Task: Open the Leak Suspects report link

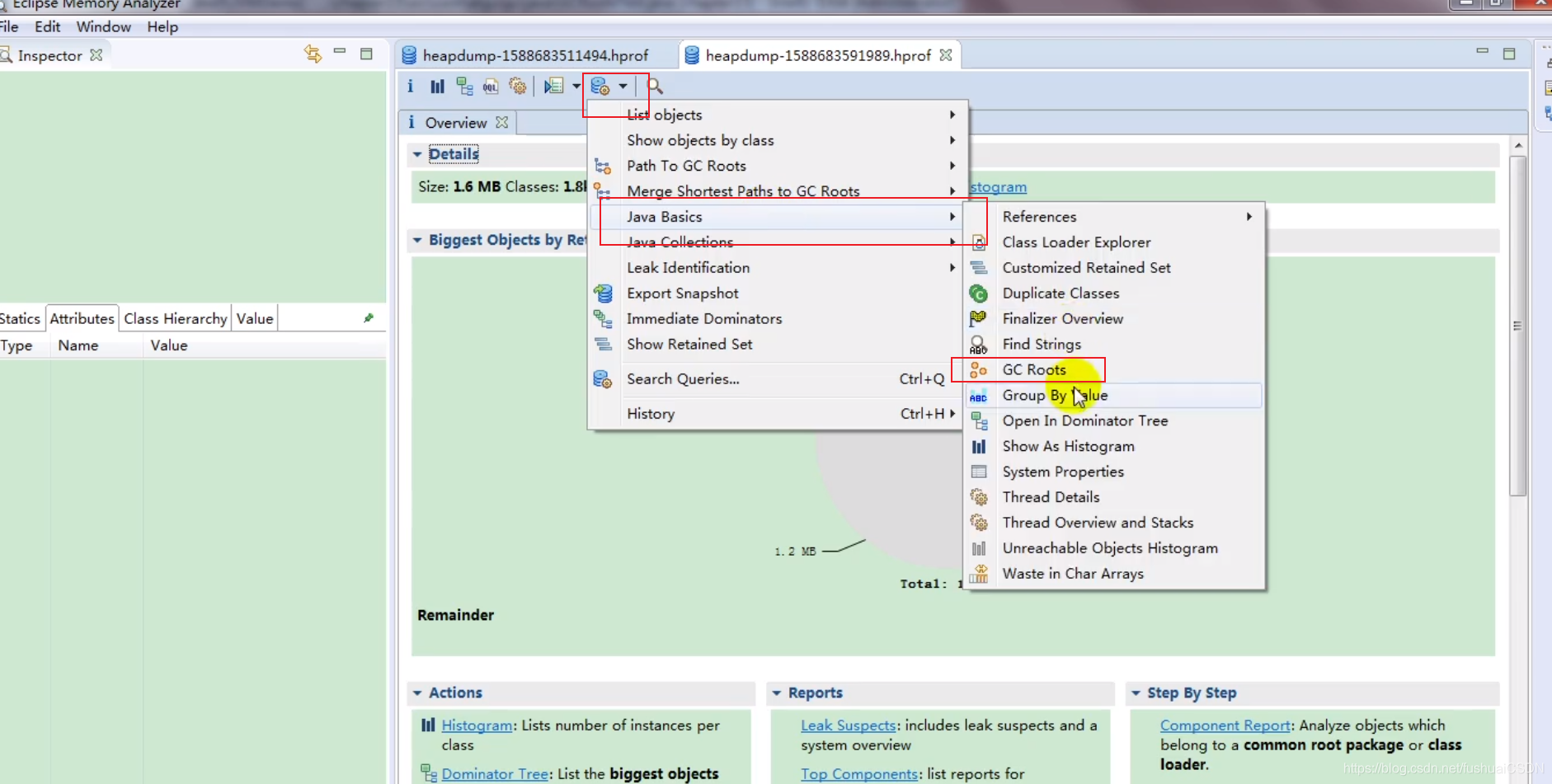Action: click(848, 725)
